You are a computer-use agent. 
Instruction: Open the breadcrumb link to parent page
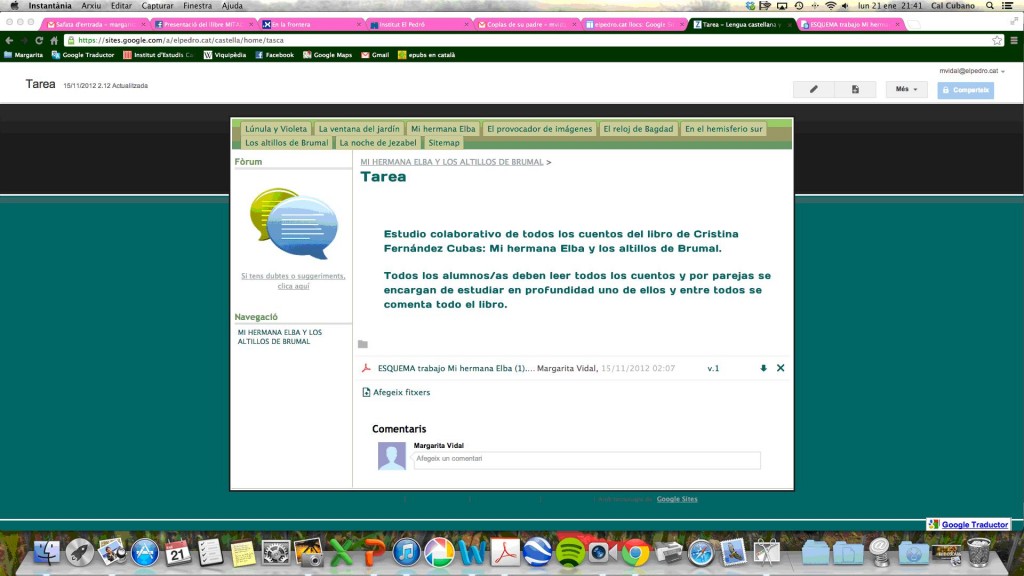pyautogui.click(x=451, y=161)
